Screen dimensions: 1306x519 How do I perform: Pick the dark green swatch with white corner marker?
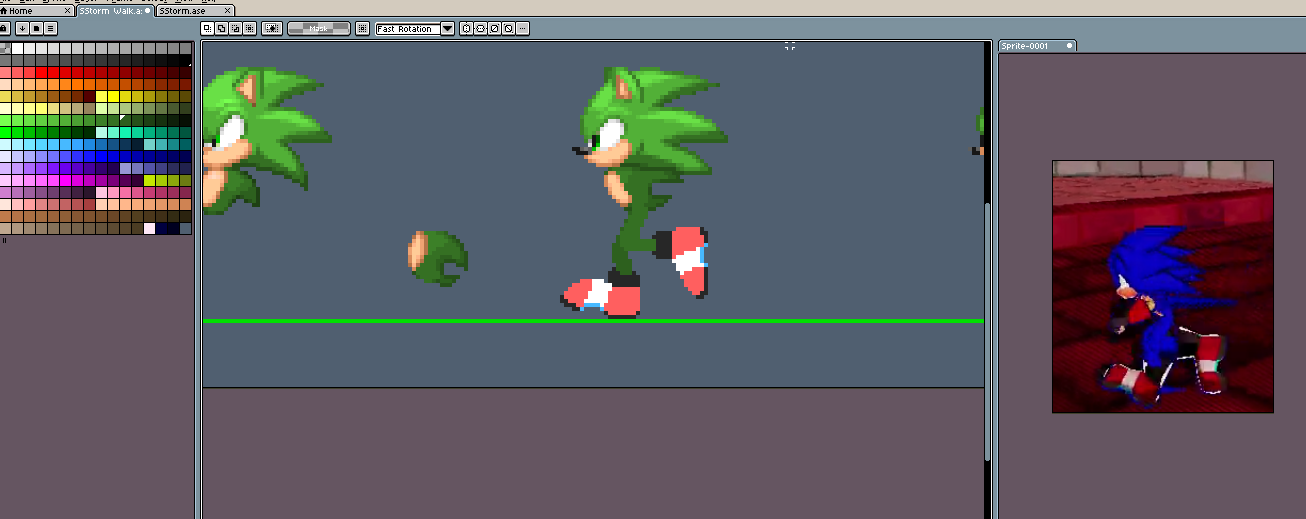point(125,120)
